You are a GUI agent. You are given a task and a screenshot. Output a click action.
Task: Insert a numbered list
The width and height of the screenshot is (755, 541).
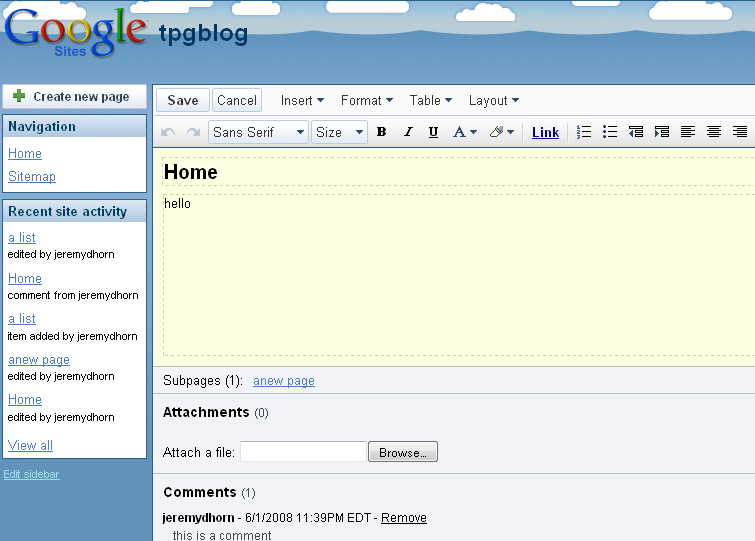pos(585,132)
